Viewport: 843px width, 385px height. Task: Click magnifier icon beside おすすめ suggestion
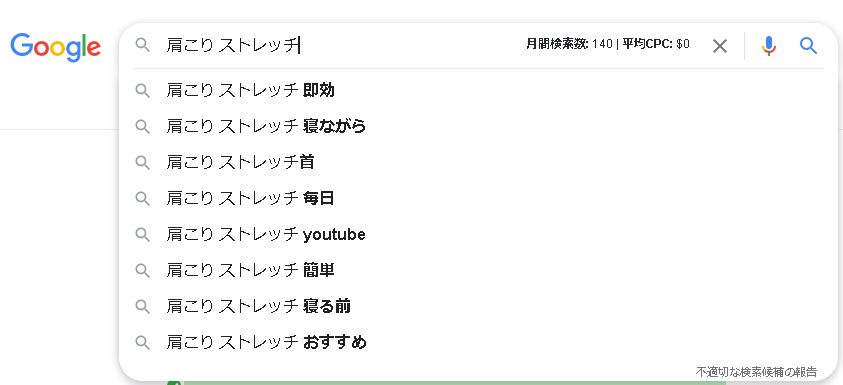(142, 343)
